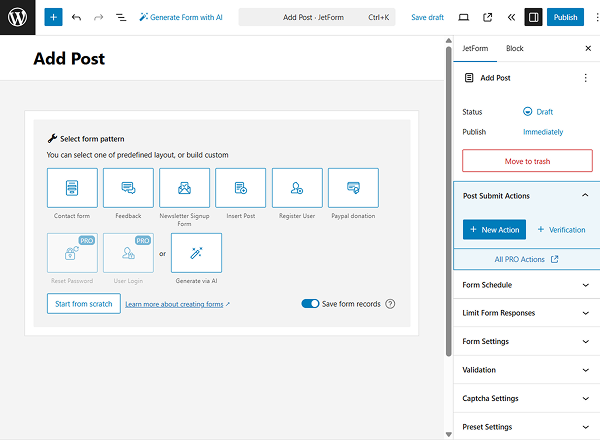Image resolution: width=600 pixels, height=440 pixels.
Task: Change the Draft status
Action: 538,112
